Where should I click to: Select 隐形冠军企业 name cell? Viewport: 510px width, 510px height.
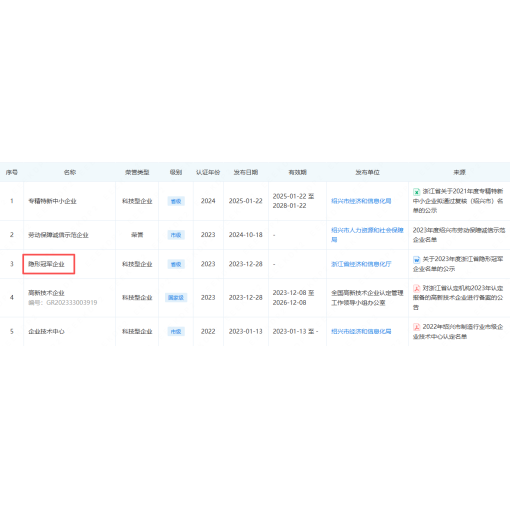click(46, 264)
